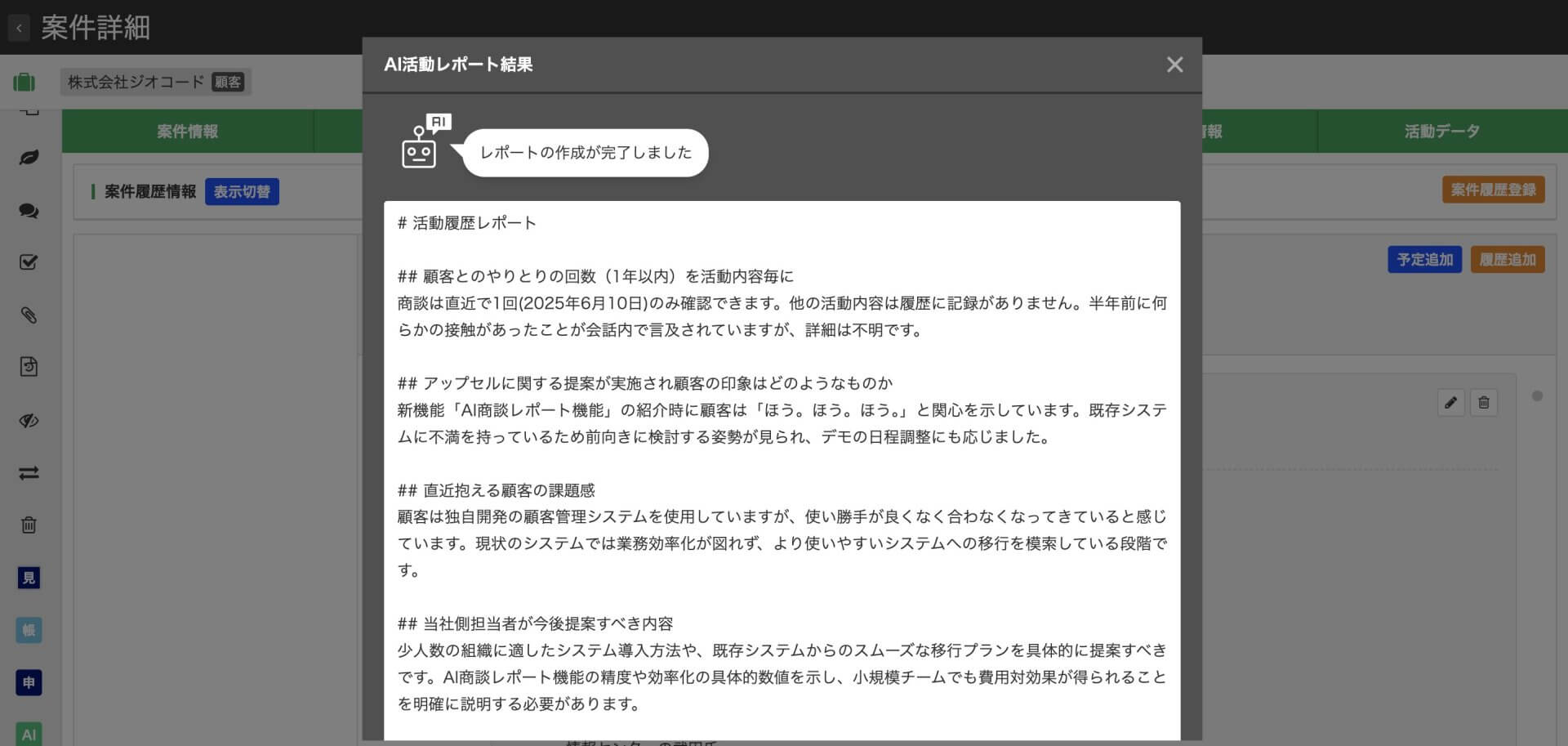
Task: Click the 株式会社ジオコード customer tag
Action: pyautogui.click(x=155, y=82)
